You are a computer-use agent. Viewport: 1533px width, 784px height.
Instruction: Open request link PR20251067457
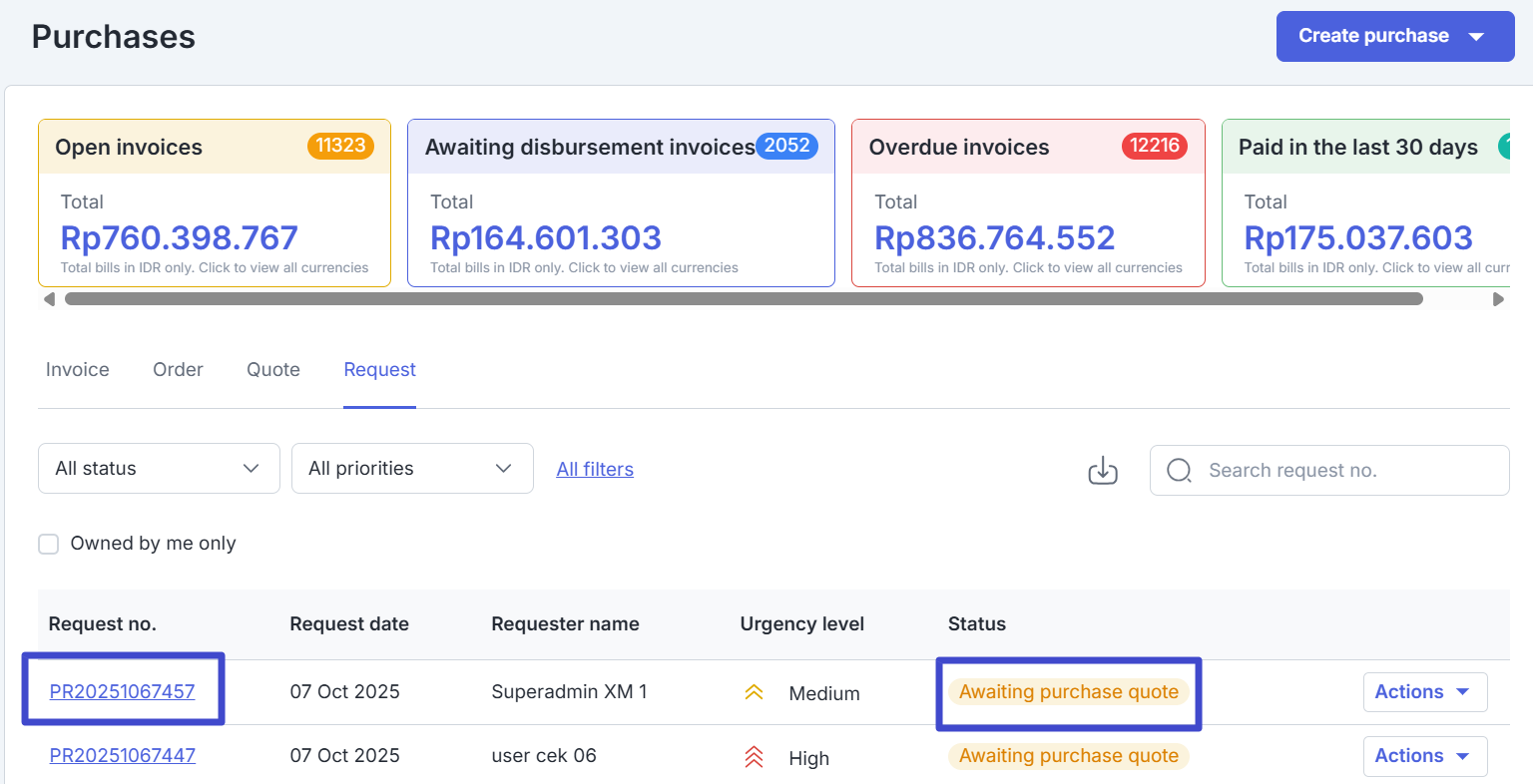click(123, 692)
